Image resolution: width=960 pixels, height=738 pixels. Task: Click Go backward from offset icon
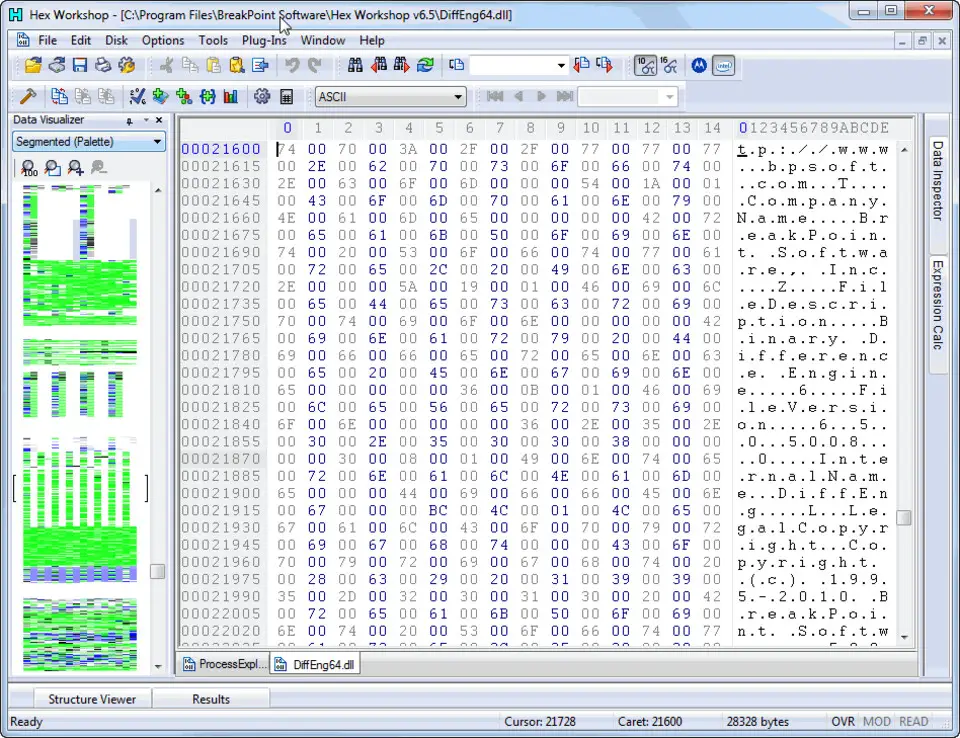(581, 65)
